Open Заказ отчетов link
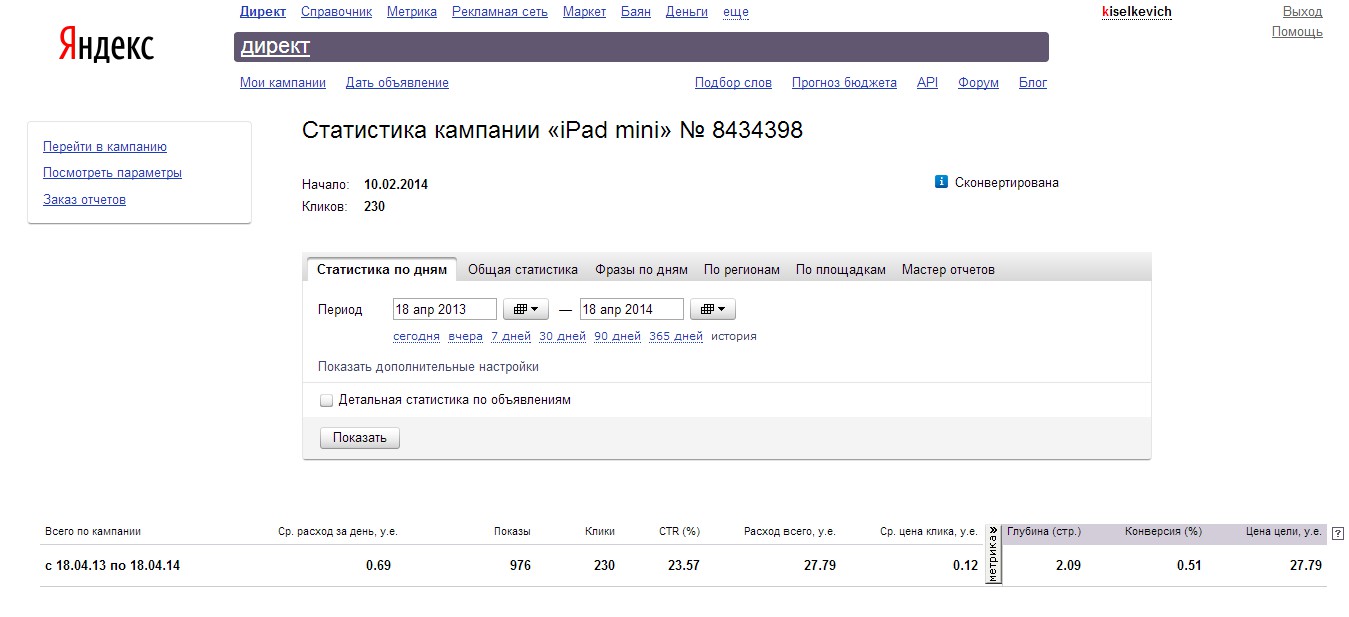 click(84, 200)
